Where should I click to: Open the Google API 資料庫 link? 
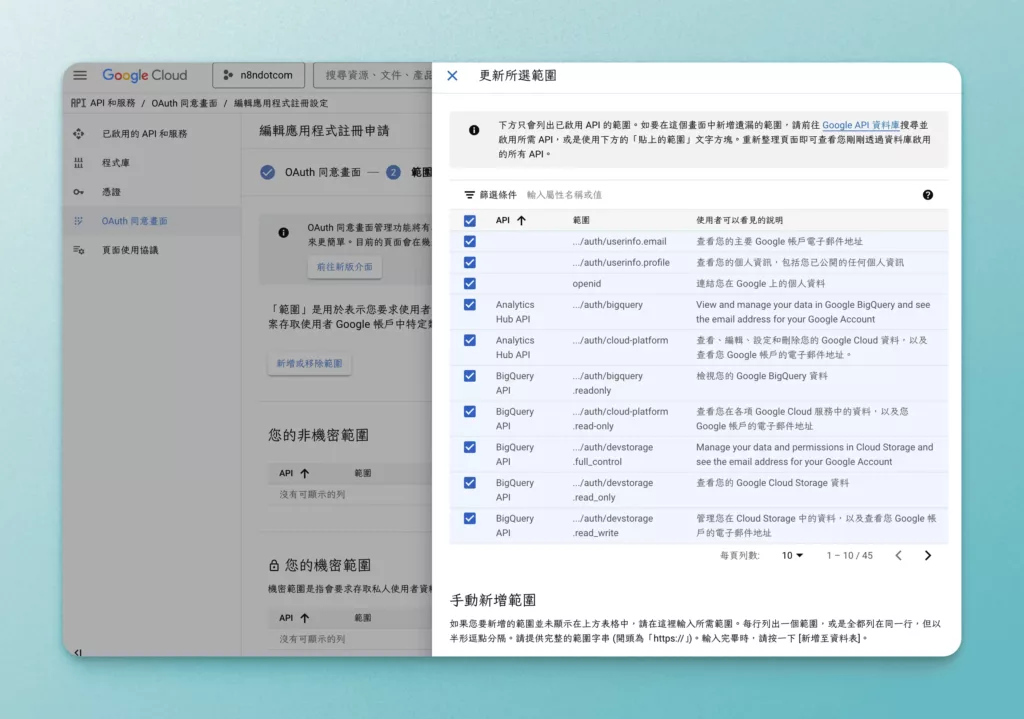pos(861,125)
